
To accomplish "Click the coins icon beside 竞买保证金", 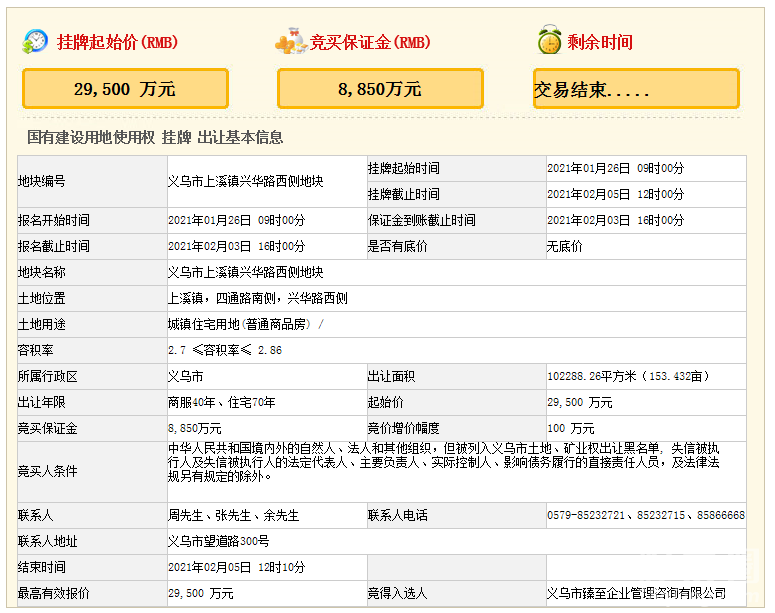I will [x=291, y=42].
